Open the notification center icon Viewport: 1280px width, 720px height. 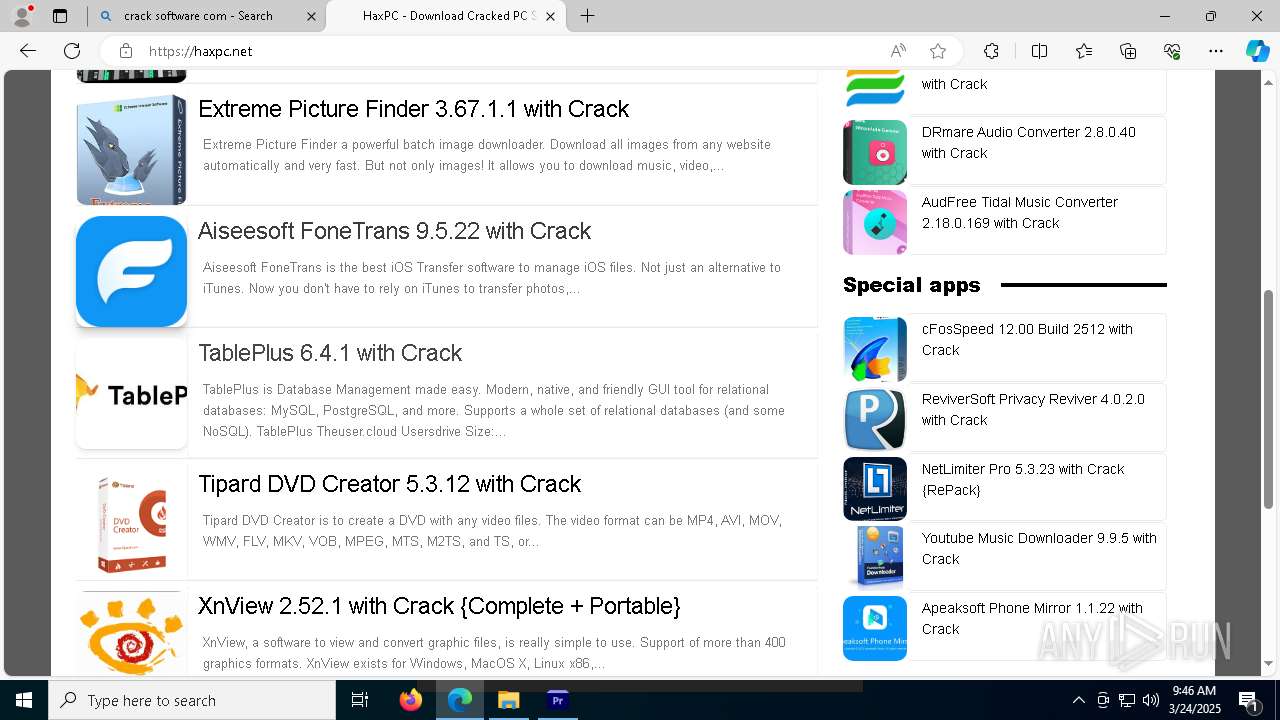(x=1248, y=700)
